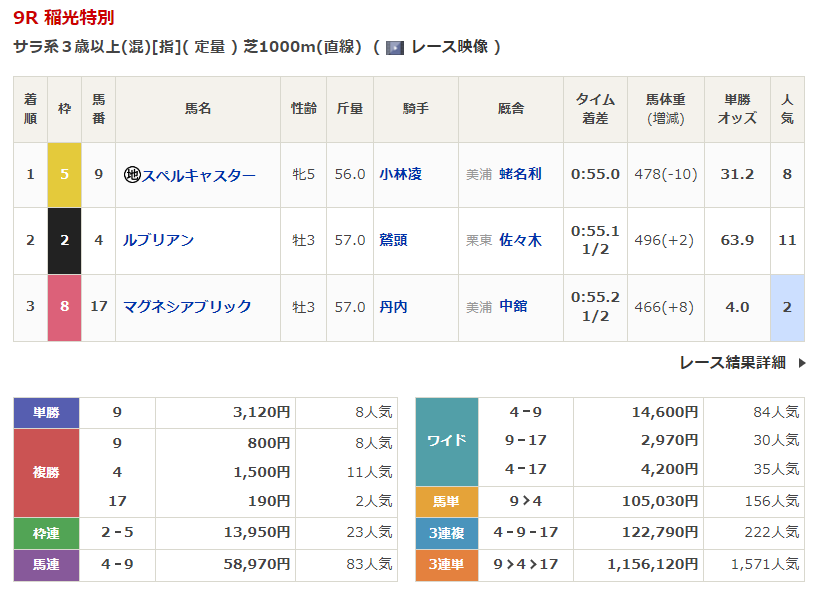Open jockey 鷲頭 page

click(393, 240)
